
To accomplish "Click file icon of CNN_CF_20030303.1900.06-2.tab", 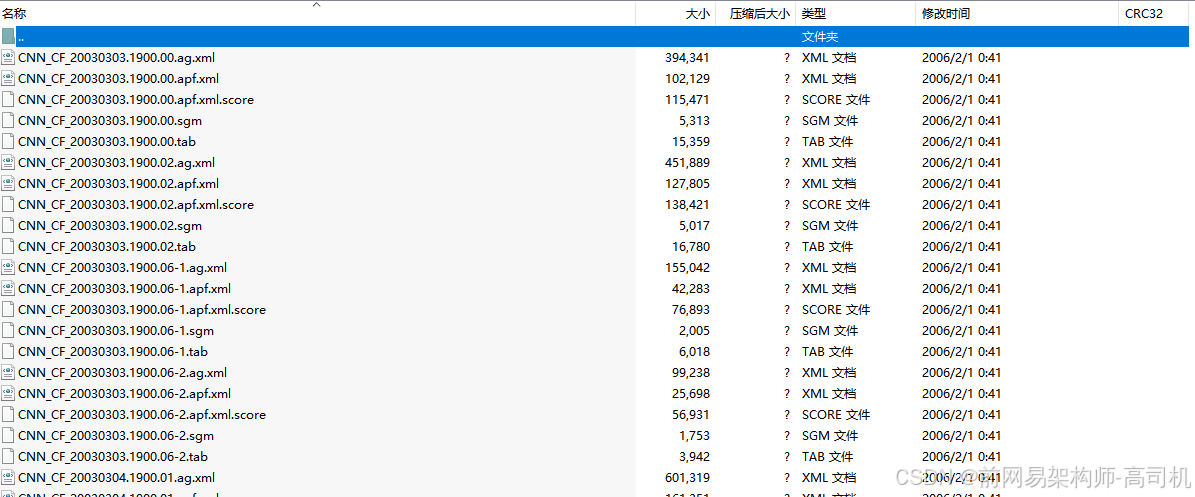I will 8,457.
